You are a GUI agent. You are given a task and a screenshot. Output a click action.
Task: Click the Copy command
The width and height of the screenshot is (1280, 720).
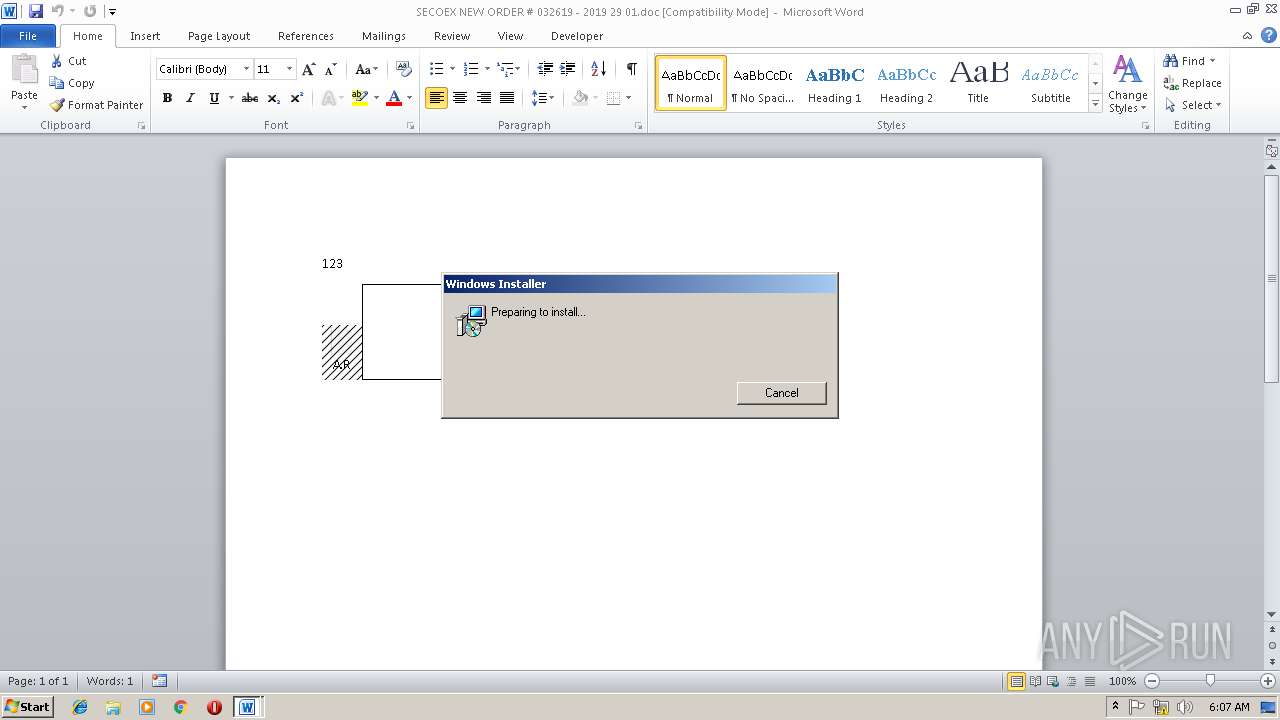coord(72,83)
